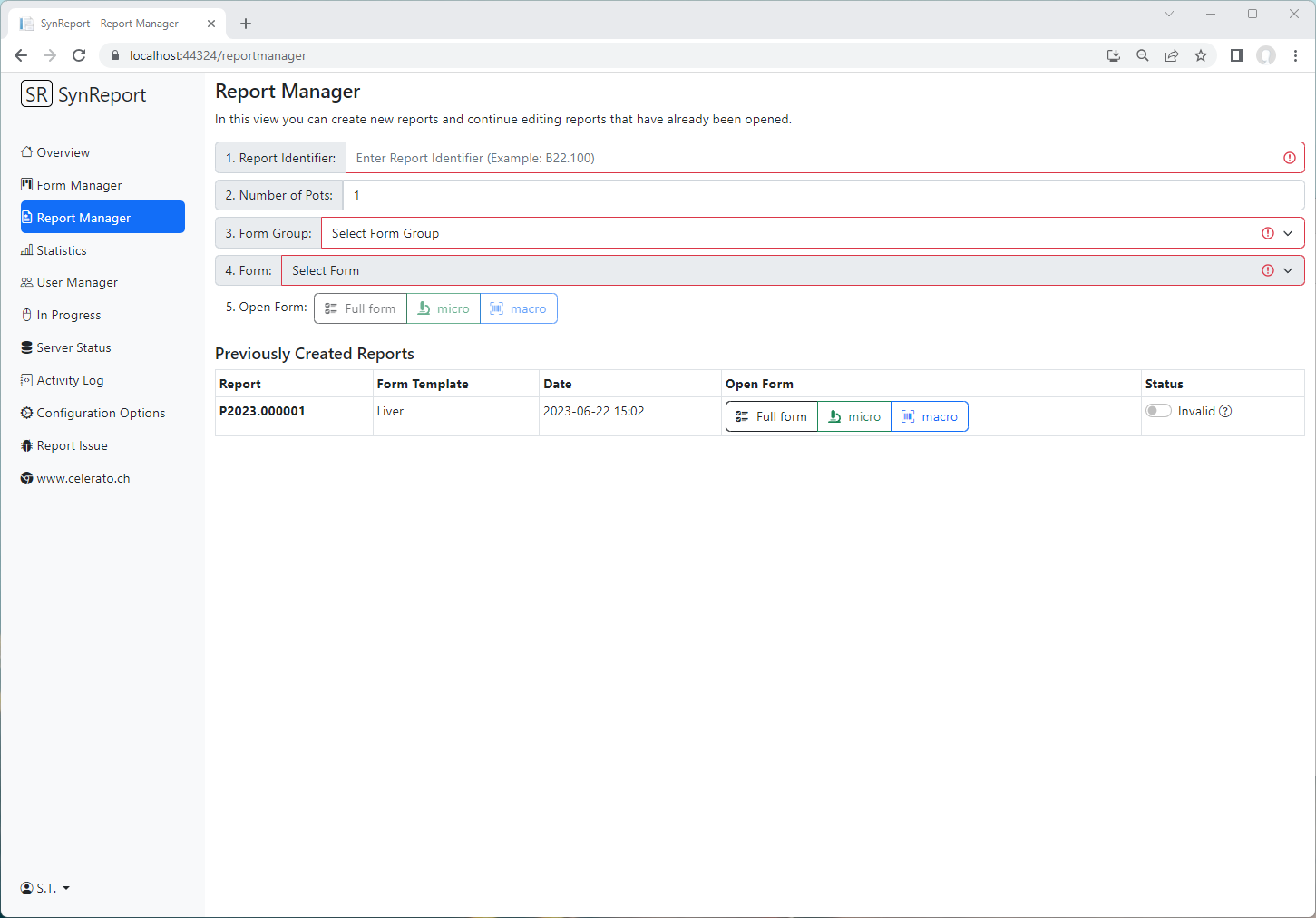Open micro form for report P2023.000001

tap(854, 416)
